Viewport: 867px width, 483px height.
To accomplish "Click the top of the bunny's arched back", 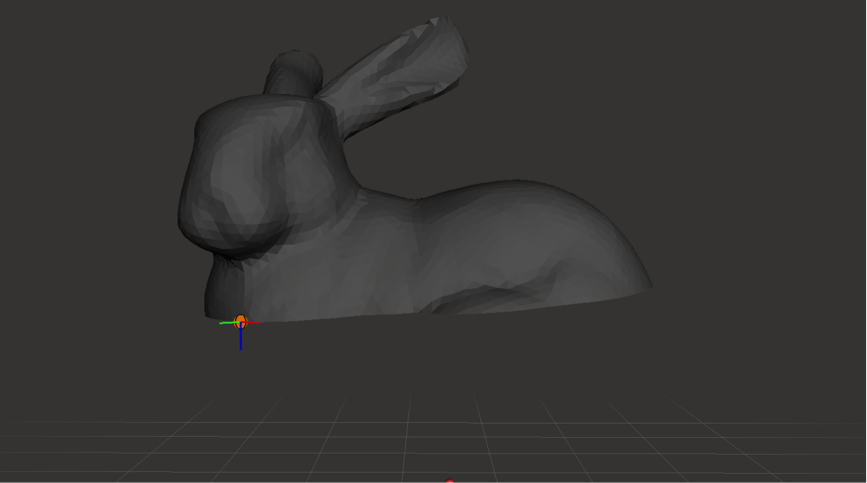I will pyautogui.click(x=515, y=188).
